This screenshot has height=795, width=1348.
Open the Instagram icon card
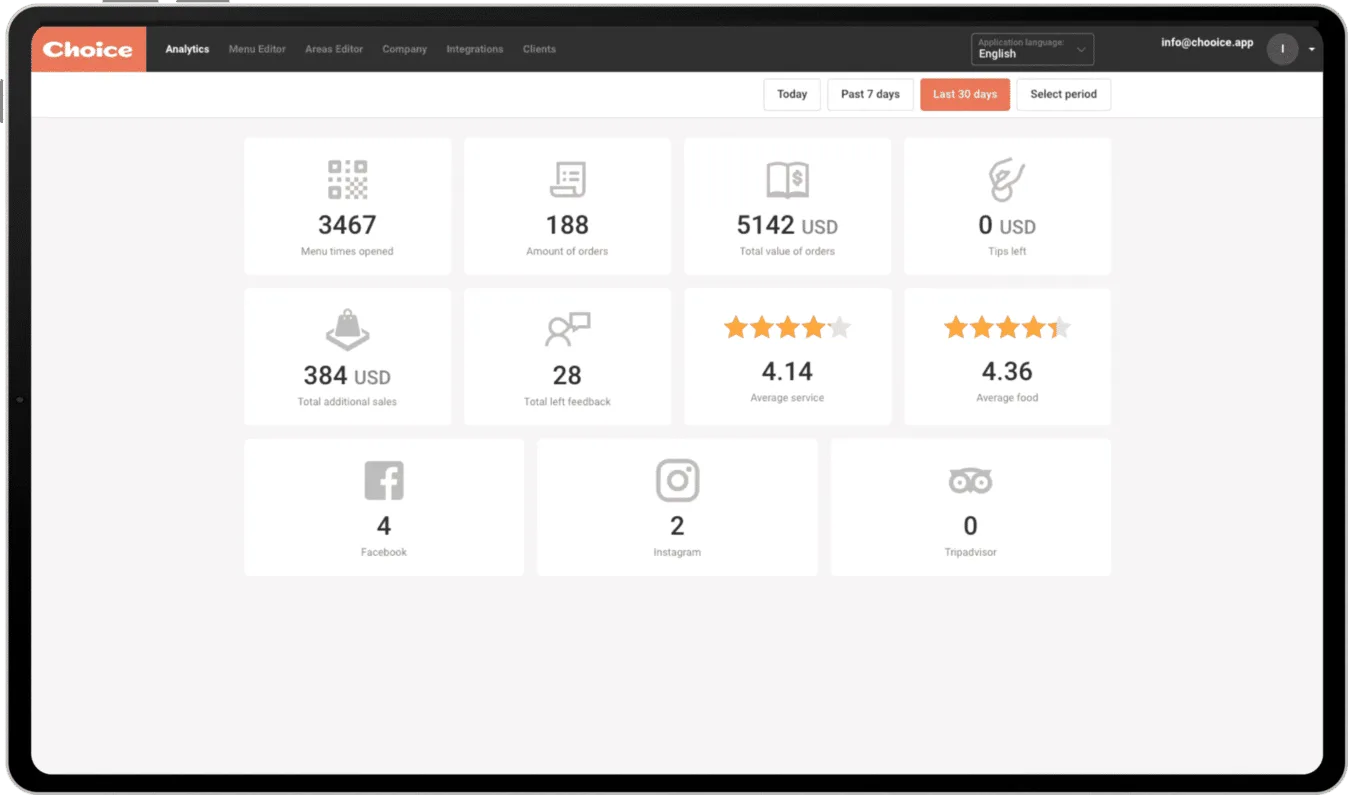click(x=677, y=480)
